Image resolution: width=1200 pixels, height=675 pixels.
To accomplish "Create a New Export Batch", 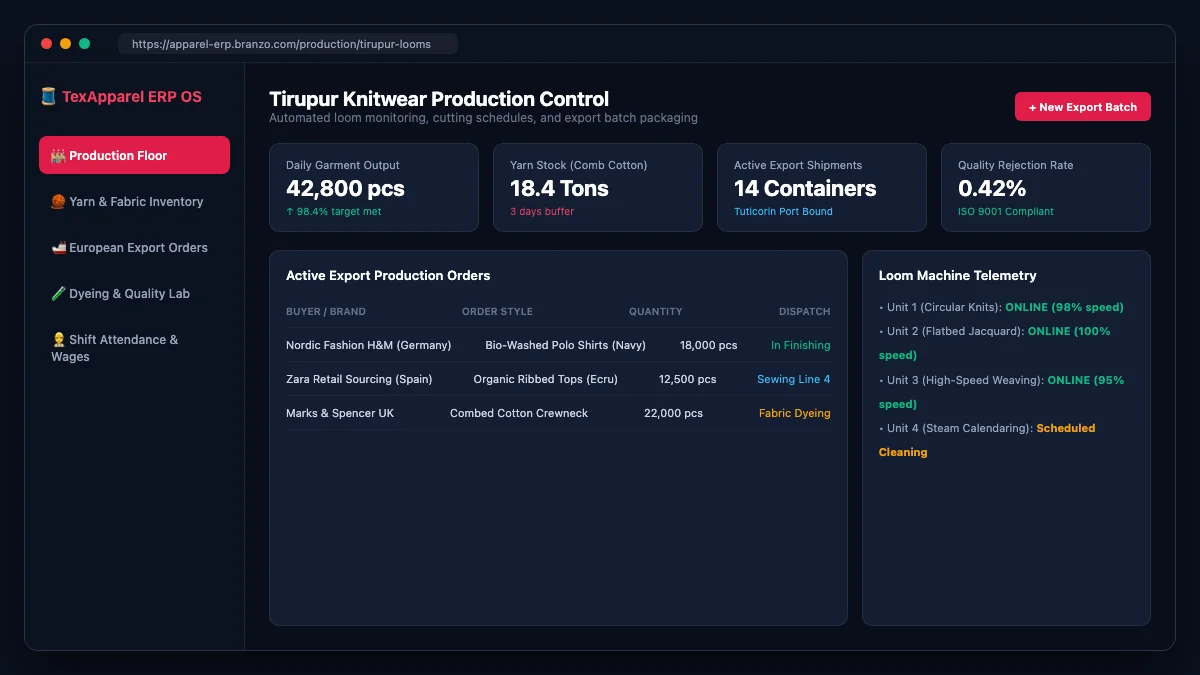I will click(1083, 107).
